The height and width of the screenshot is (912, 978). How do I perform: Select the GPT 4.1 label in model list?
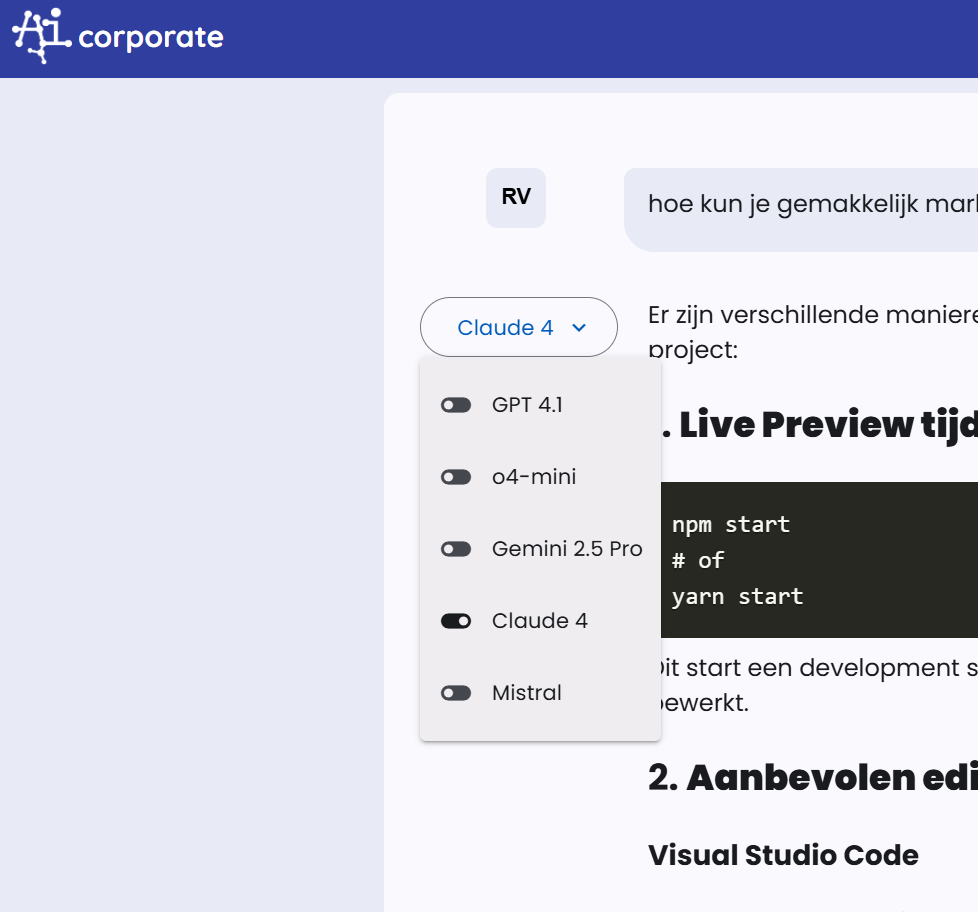[527, 405]
